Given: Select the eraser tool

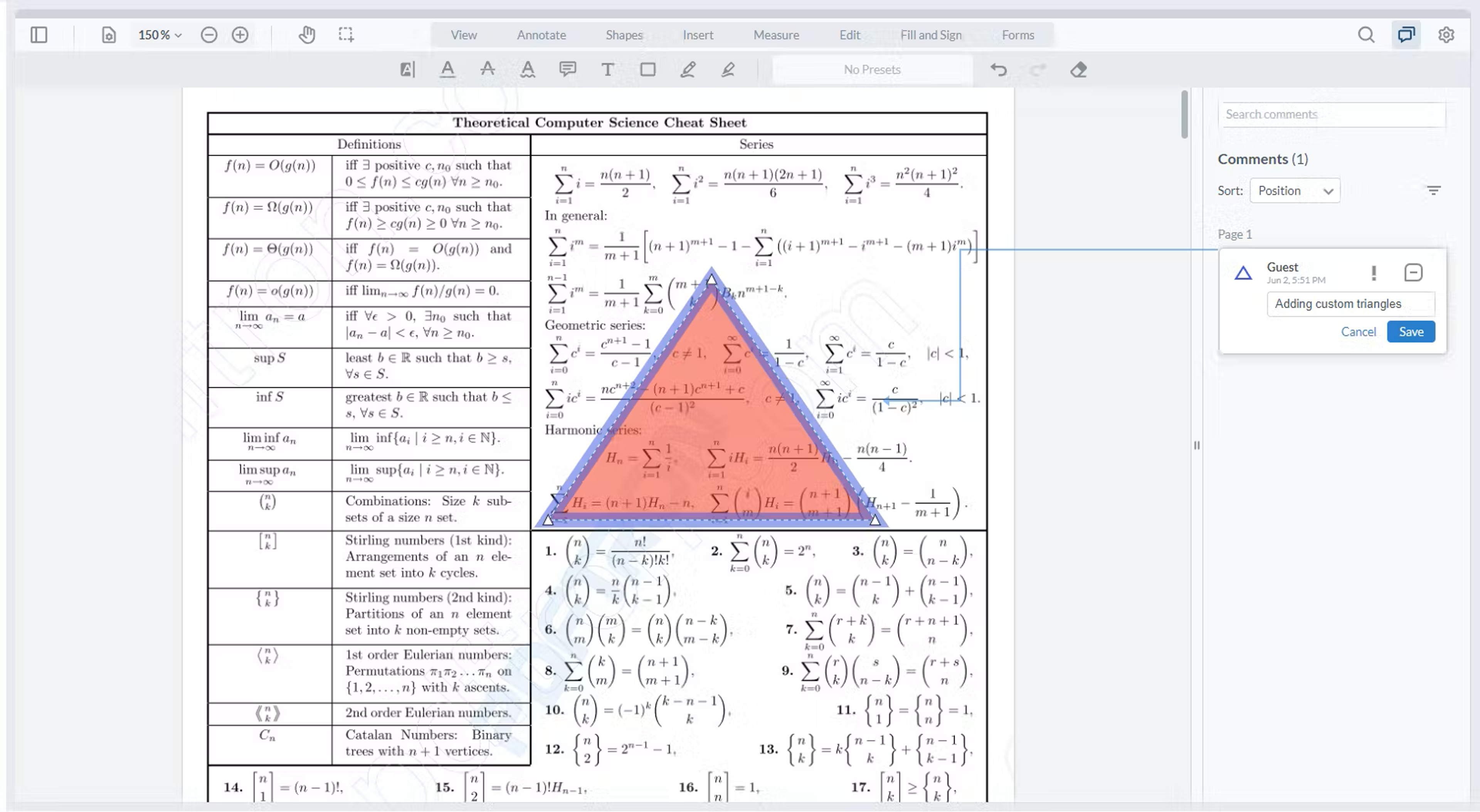Looking at the screenshot, I should [1078, 69].
